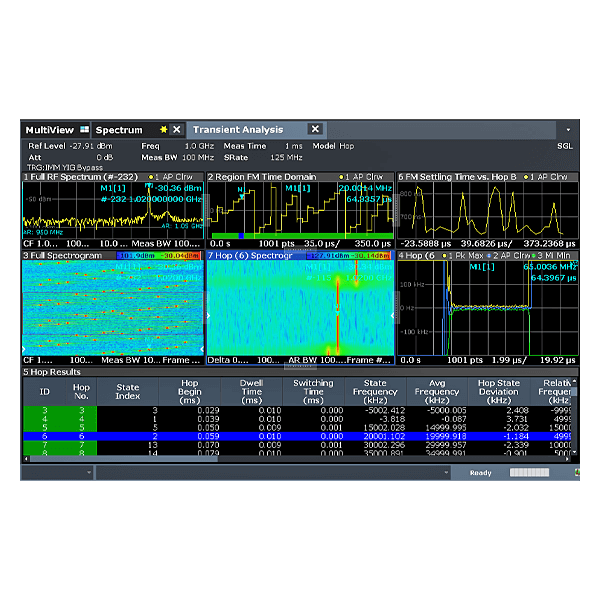The width and height of the screenshot is (600, 600).
Task: Click the Freq 1.0 GHz setting
Action: pos(178,146)
